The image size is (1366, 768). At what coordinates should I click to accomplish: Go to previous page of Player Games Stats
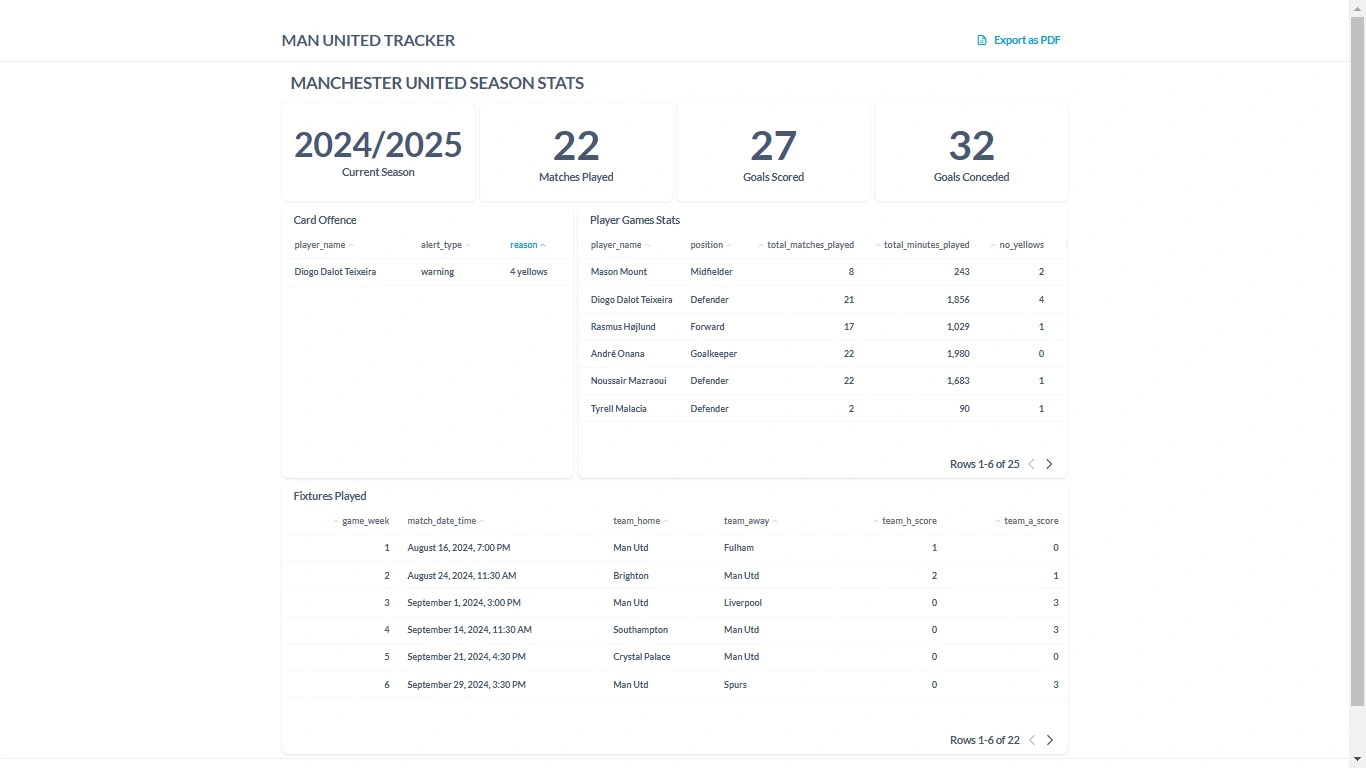(1032, 464)
